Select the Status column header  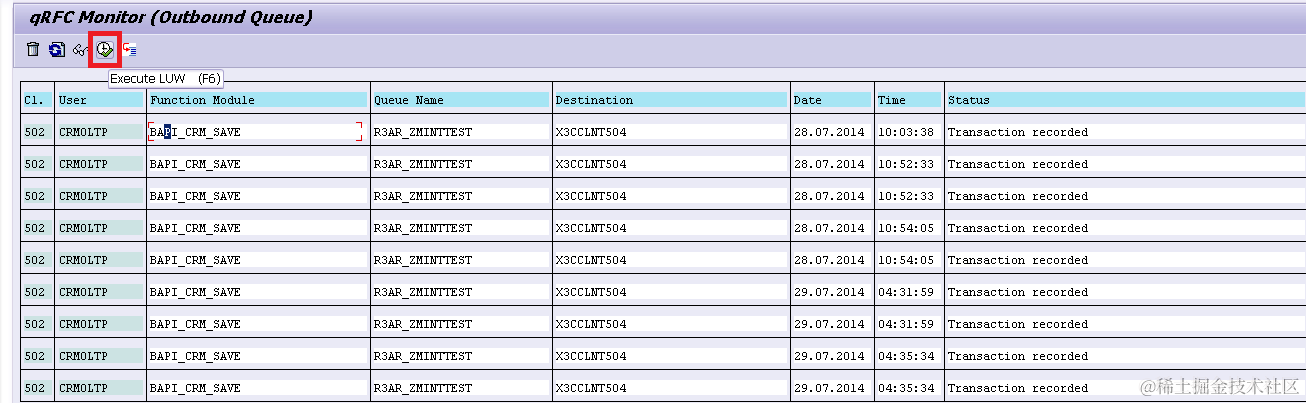click(1124, 100)
